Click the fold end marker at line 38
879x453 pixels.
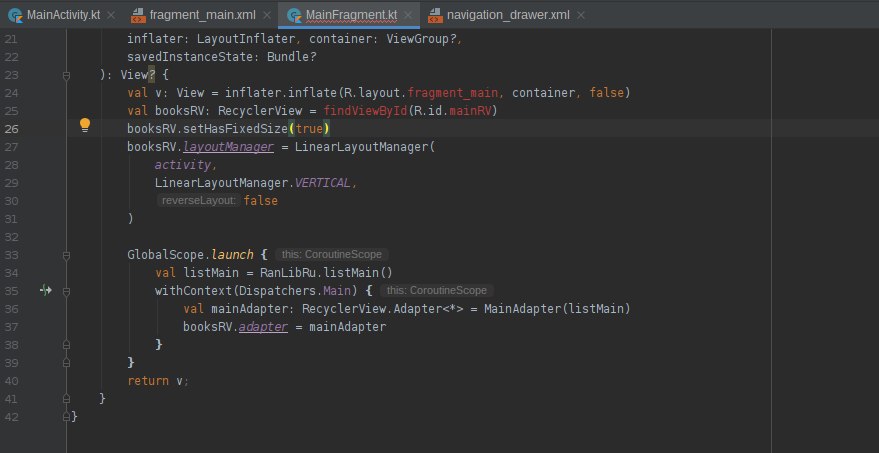click(66, 344)
